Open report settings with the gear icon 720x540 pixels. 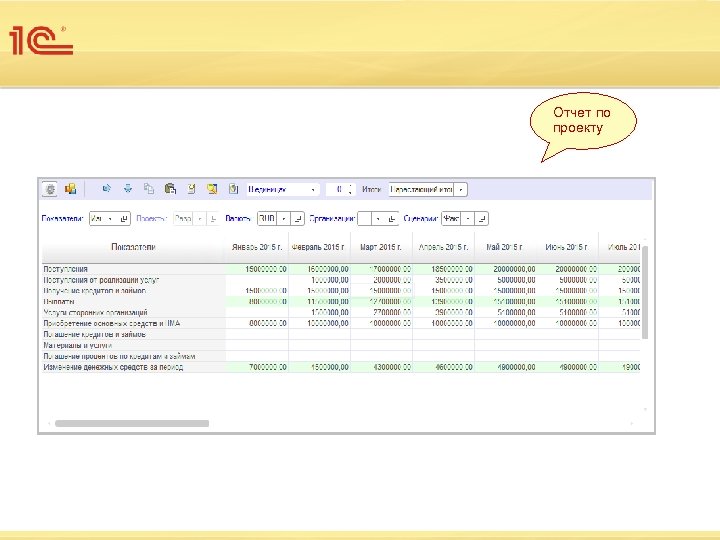click(50, 189)
